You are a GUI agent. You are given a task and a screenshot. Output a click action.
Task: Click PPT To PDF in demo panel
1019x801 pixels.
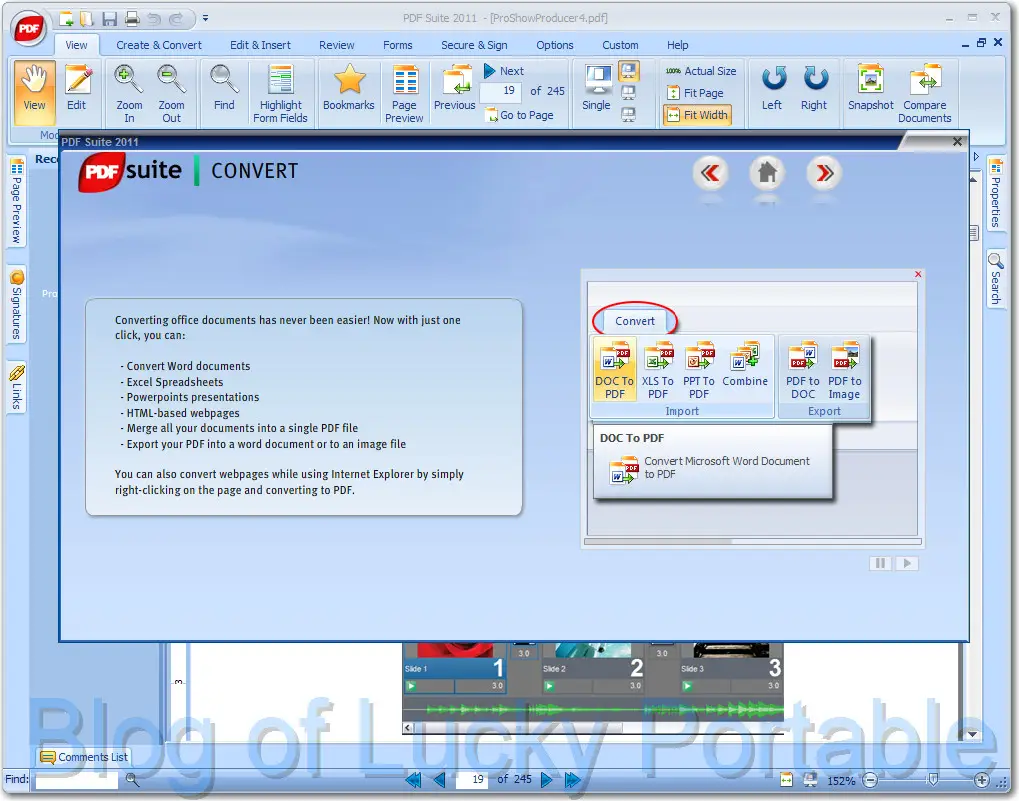click(x=699, y=370)
